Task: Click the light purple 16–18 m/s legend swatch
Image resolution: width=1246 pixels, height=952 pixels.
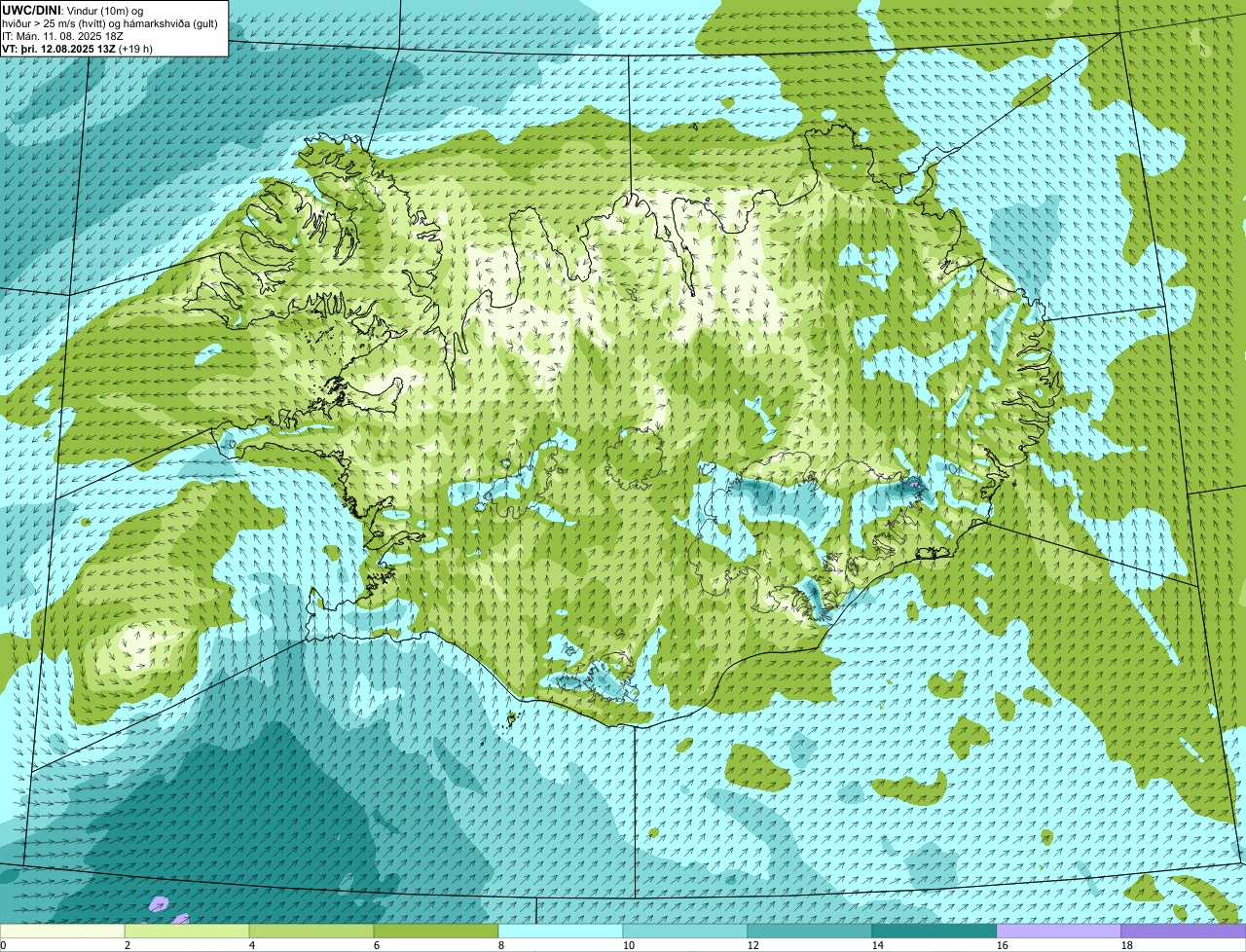Action: point(1059,932)
